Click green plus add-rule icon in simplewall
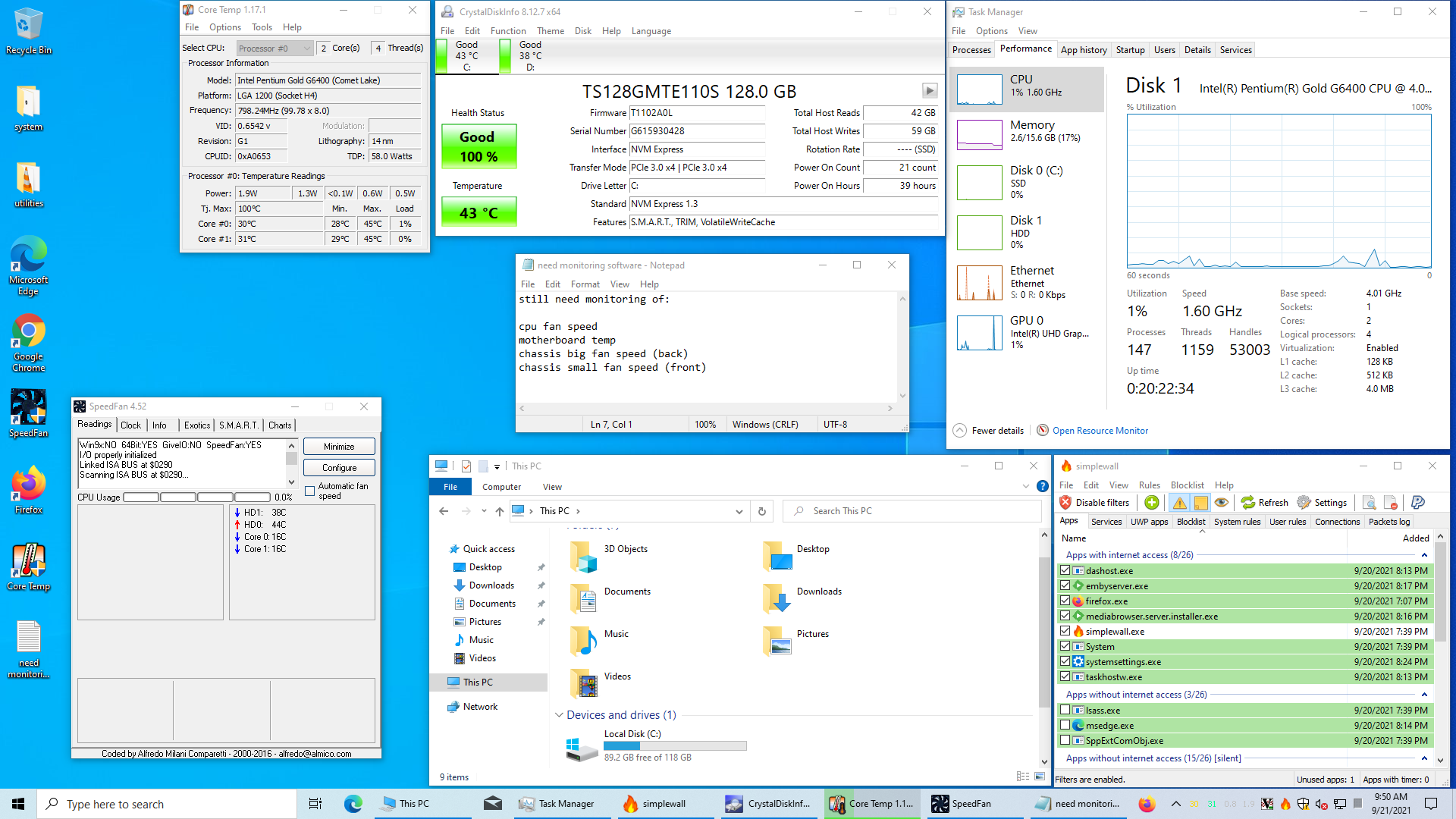1456x819 pixels. (x=1151, y=503)
